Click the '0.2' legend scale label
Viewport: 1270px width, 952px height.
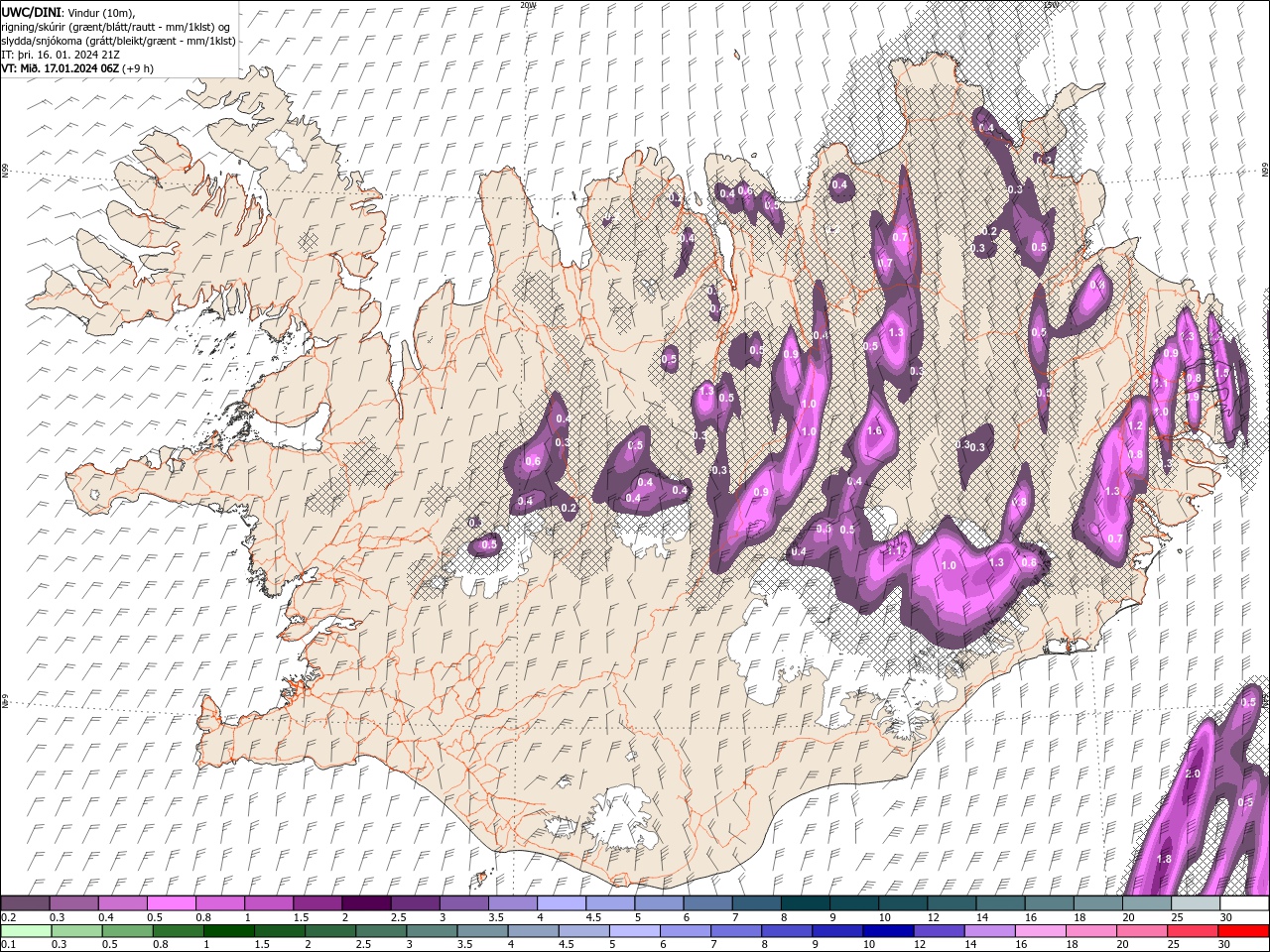[x=7, y=917]
